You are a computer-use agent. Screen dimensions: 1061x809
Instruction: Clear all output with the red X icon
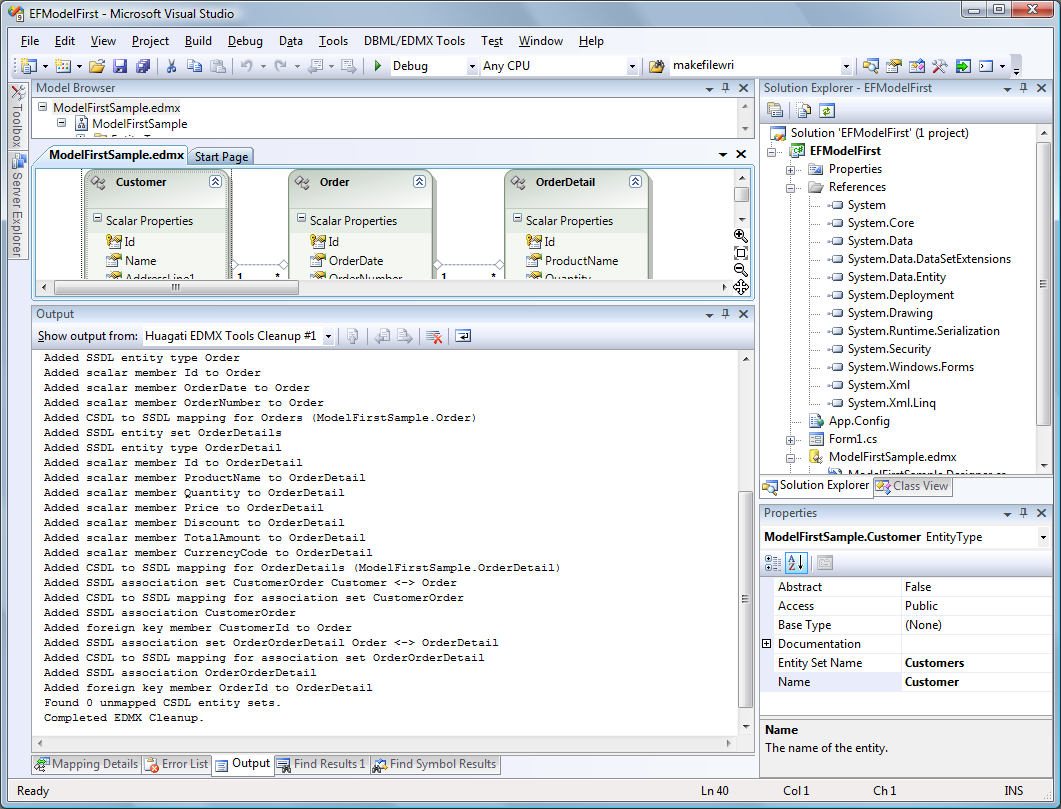point(434,336)
